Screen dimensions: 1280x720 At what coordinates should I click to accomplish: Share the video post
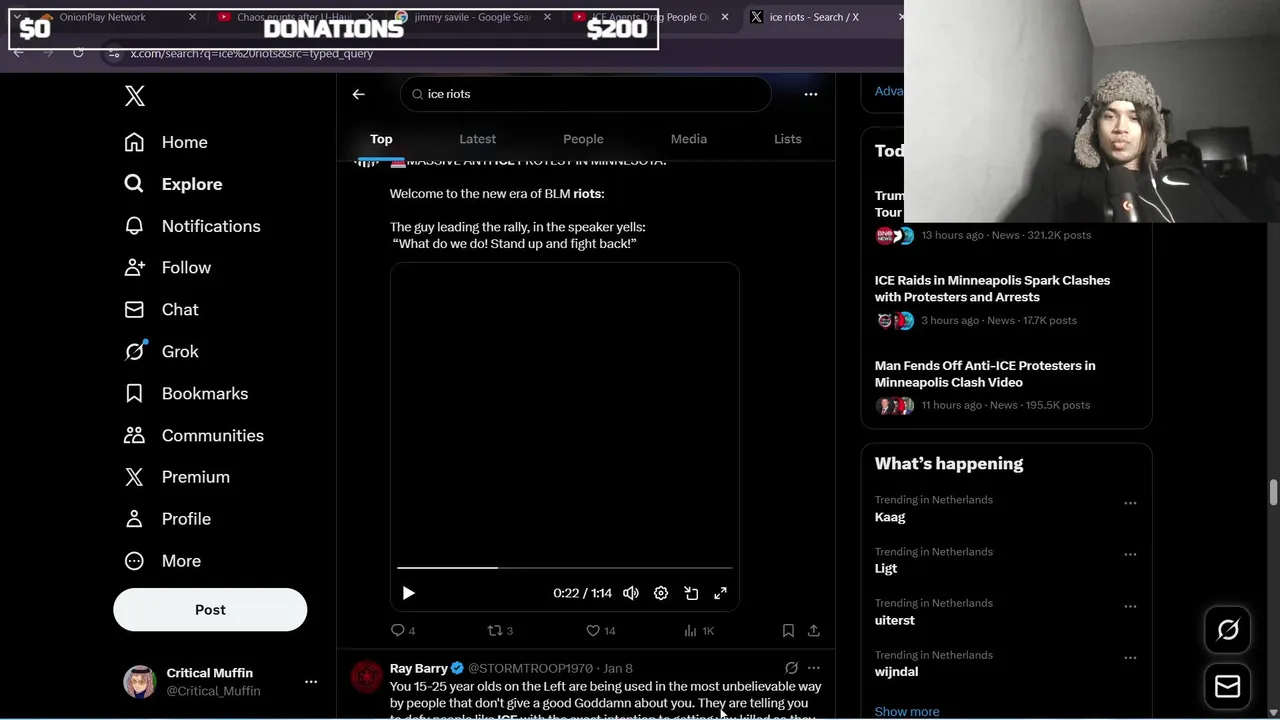click(814, 631)
